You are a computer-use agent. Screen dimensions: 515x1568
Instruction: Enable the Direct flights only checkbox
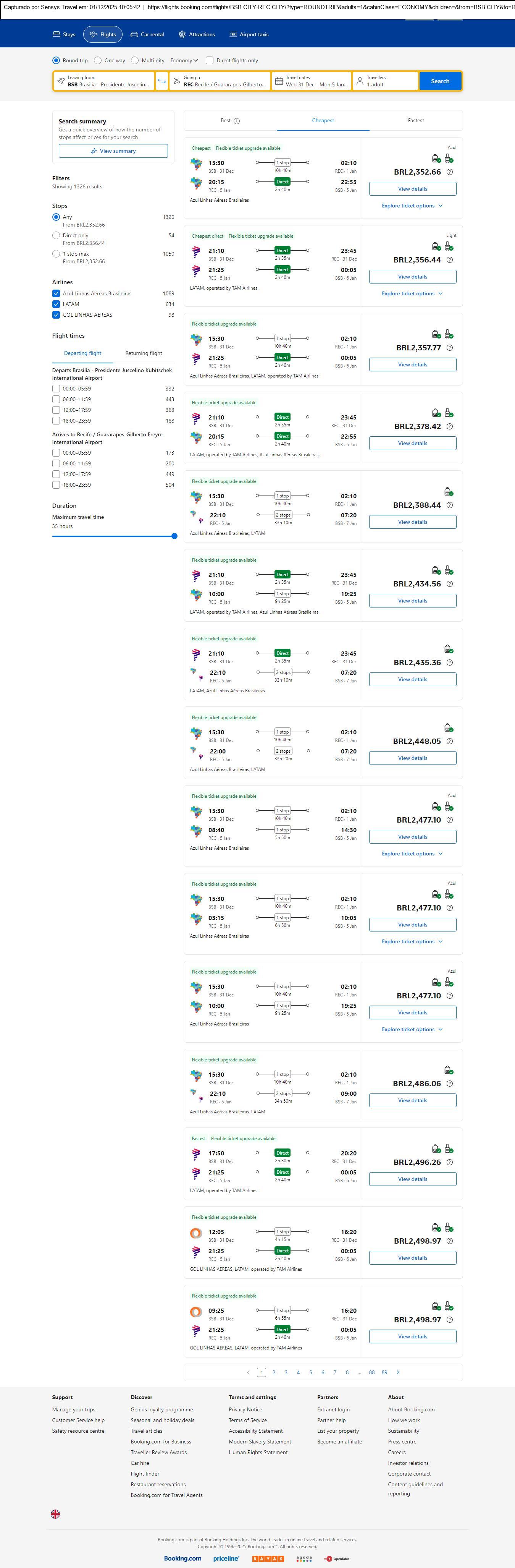[x=210, y=60]
